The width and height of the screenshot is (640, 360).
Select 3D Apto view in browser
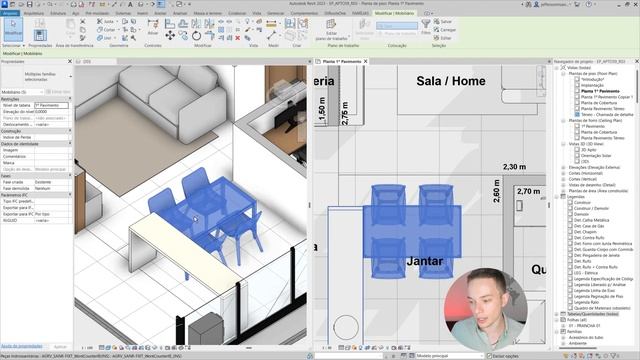(588, 150)
